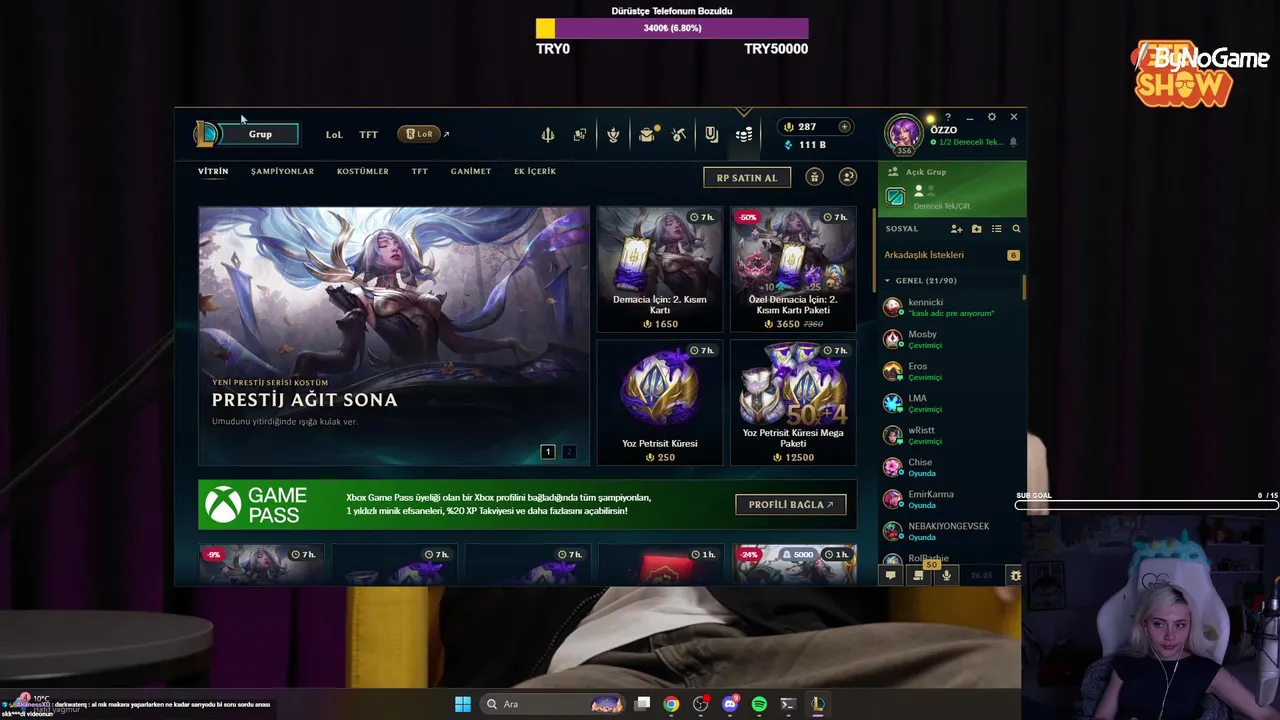This screenshot has height=720, width=1280.
Task: Select friend NEBAKIYONGEVSEK in list
Action: point(950,531)
